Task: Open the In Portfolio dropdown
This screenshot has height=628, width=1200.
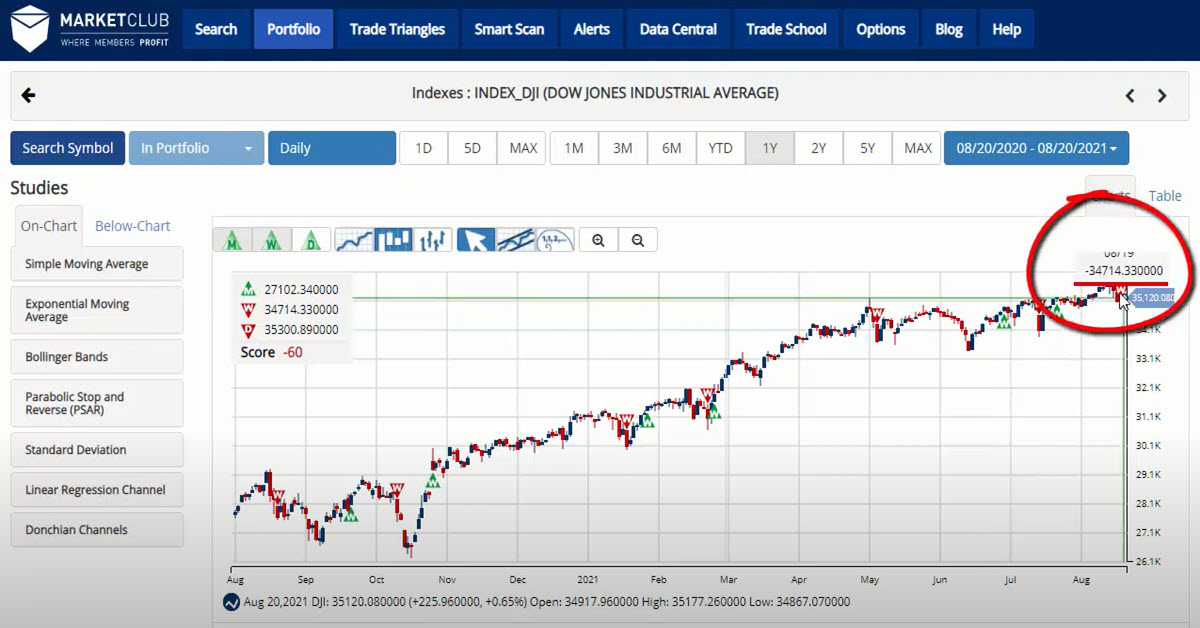Action: tap(196, 147)
